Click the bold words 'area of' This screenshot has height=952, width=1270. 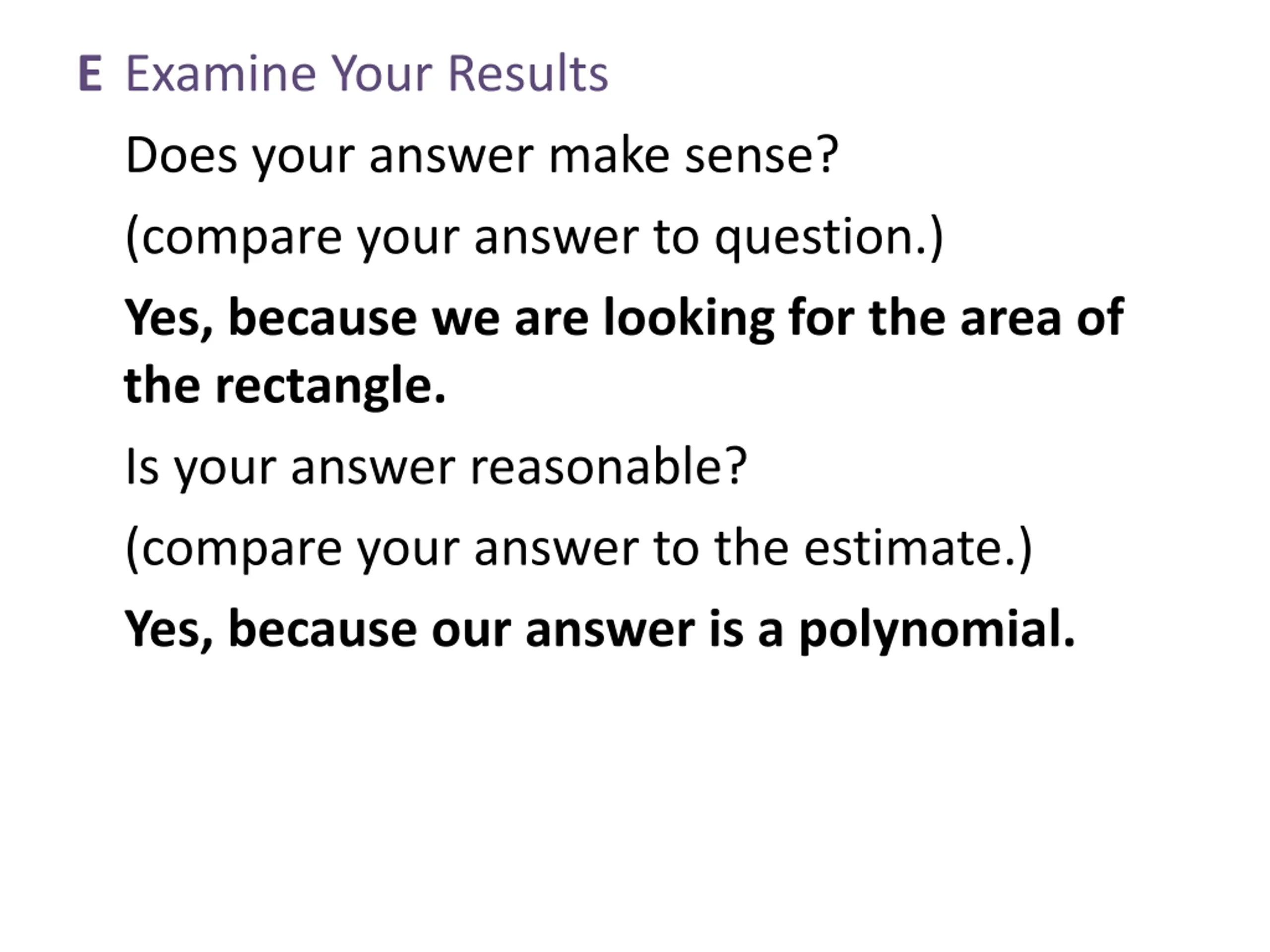[x=1041, y=318]
